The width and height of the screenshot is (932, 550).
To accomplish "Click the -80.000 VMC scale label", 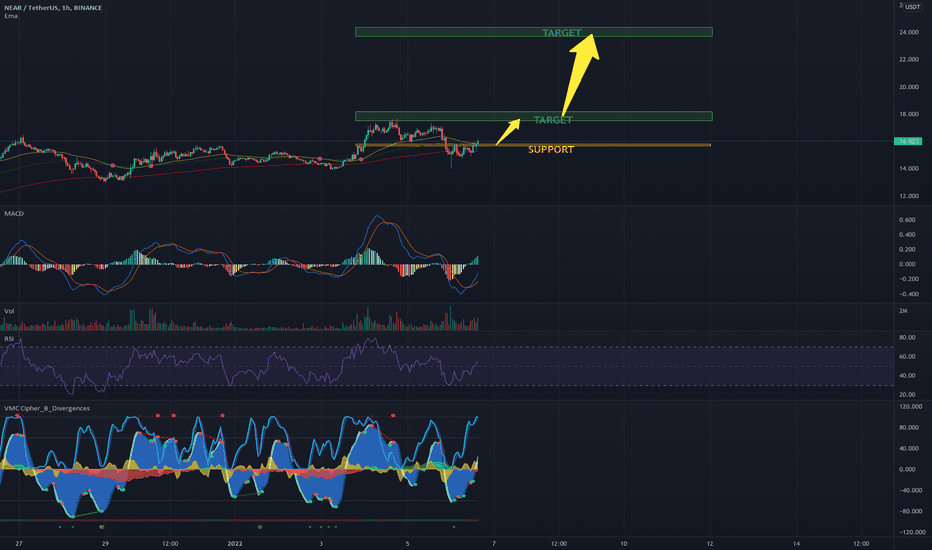I will tap(909, 511).
